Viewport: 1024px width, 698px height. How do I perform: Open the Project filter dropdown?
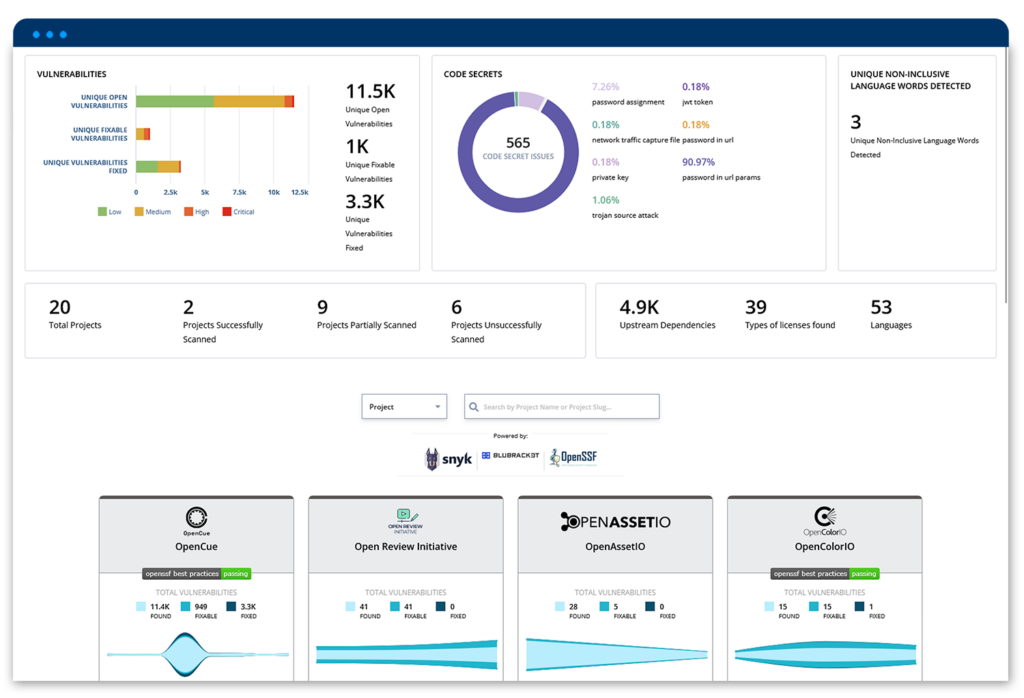pos(403,406)
